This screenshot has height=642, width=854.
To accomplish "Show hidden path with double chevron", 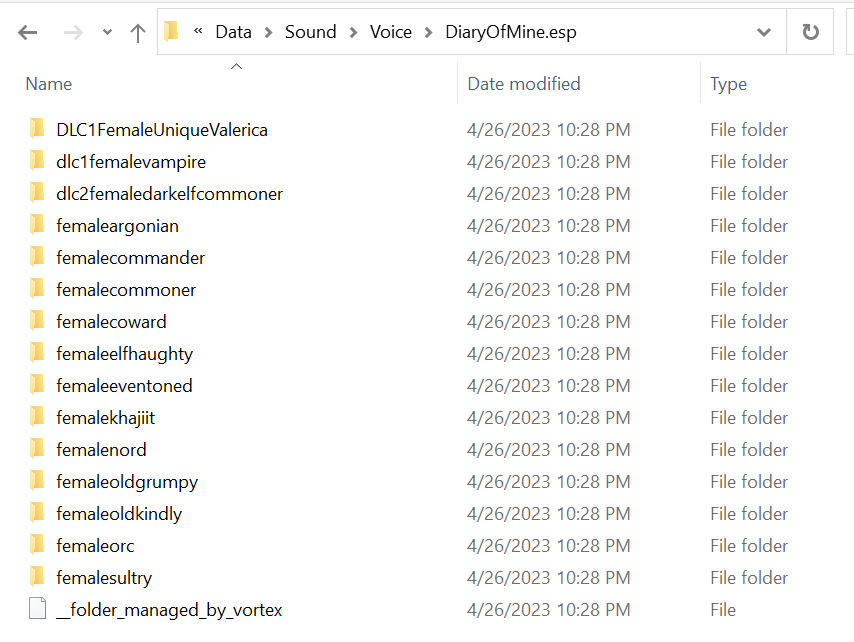I will tap(198, 31).
